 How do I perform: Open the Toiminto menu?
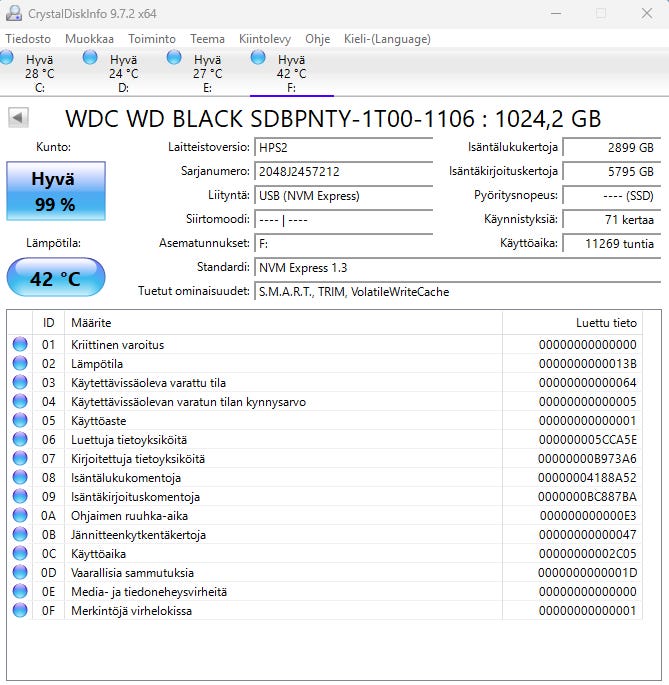(152, 39)
